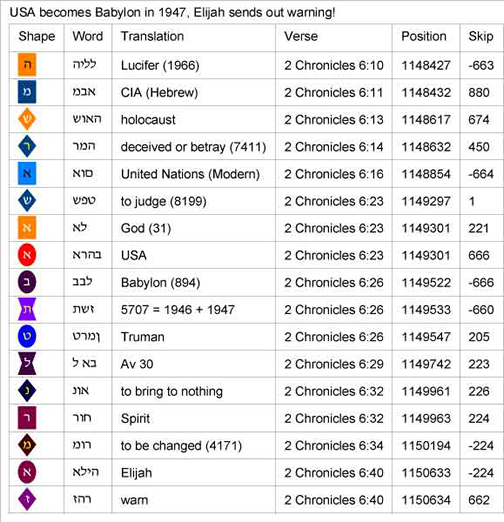This screenshot has height=522, width=504.
Task: Select the position value 1149963
Action: (426, 418)
